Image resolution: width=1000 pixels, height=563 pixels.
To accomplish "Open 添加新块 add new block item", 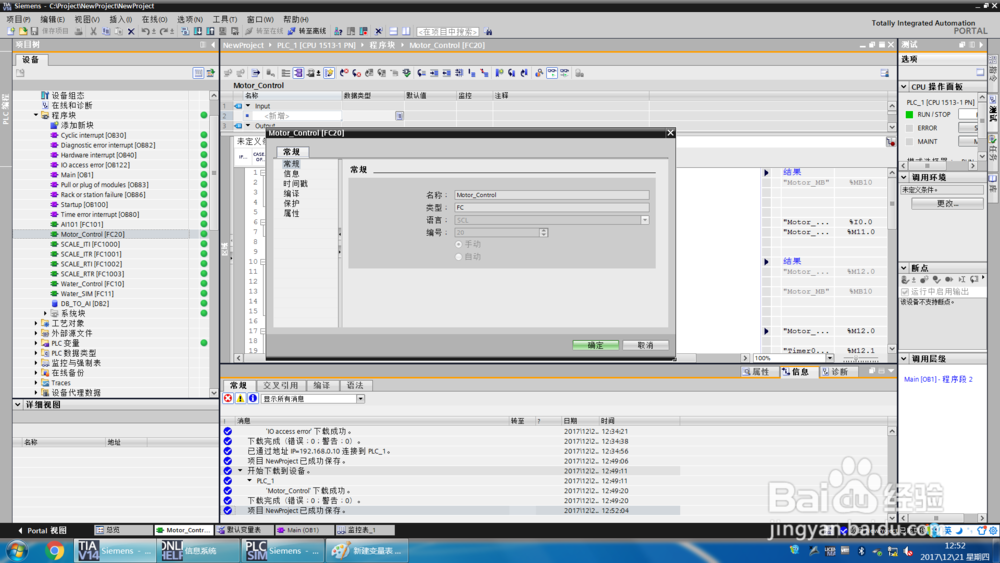I will click(x=77, y=125).
